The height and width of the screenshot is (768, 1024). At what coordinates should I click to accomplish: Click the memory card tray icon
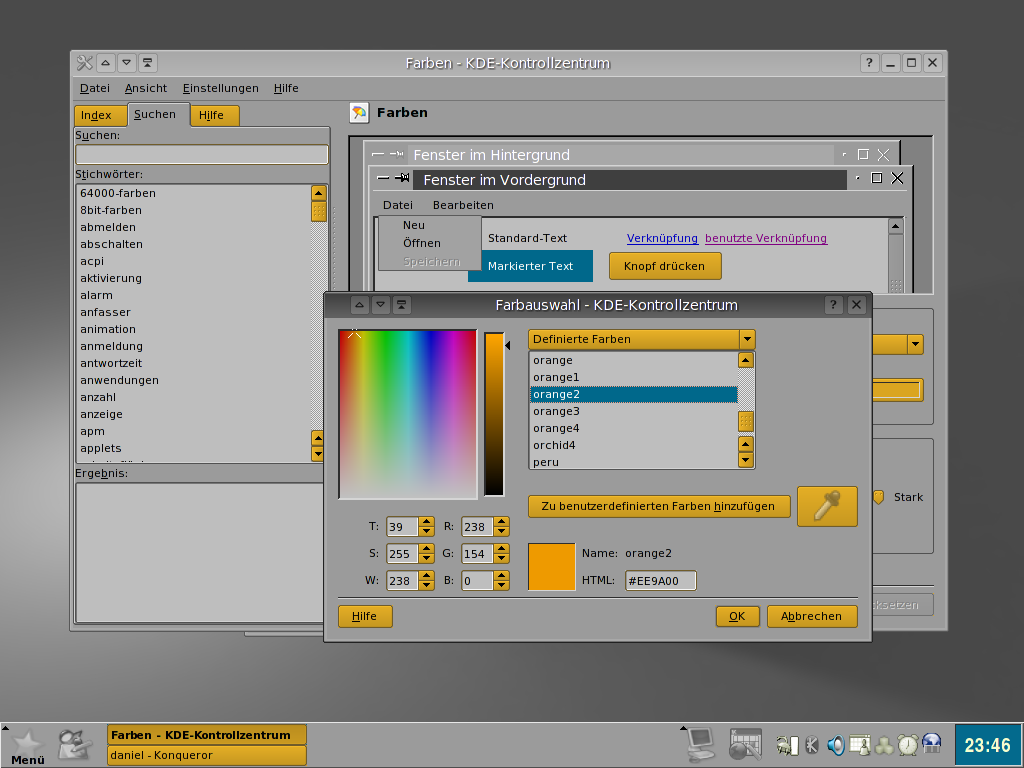click(787, 745)
